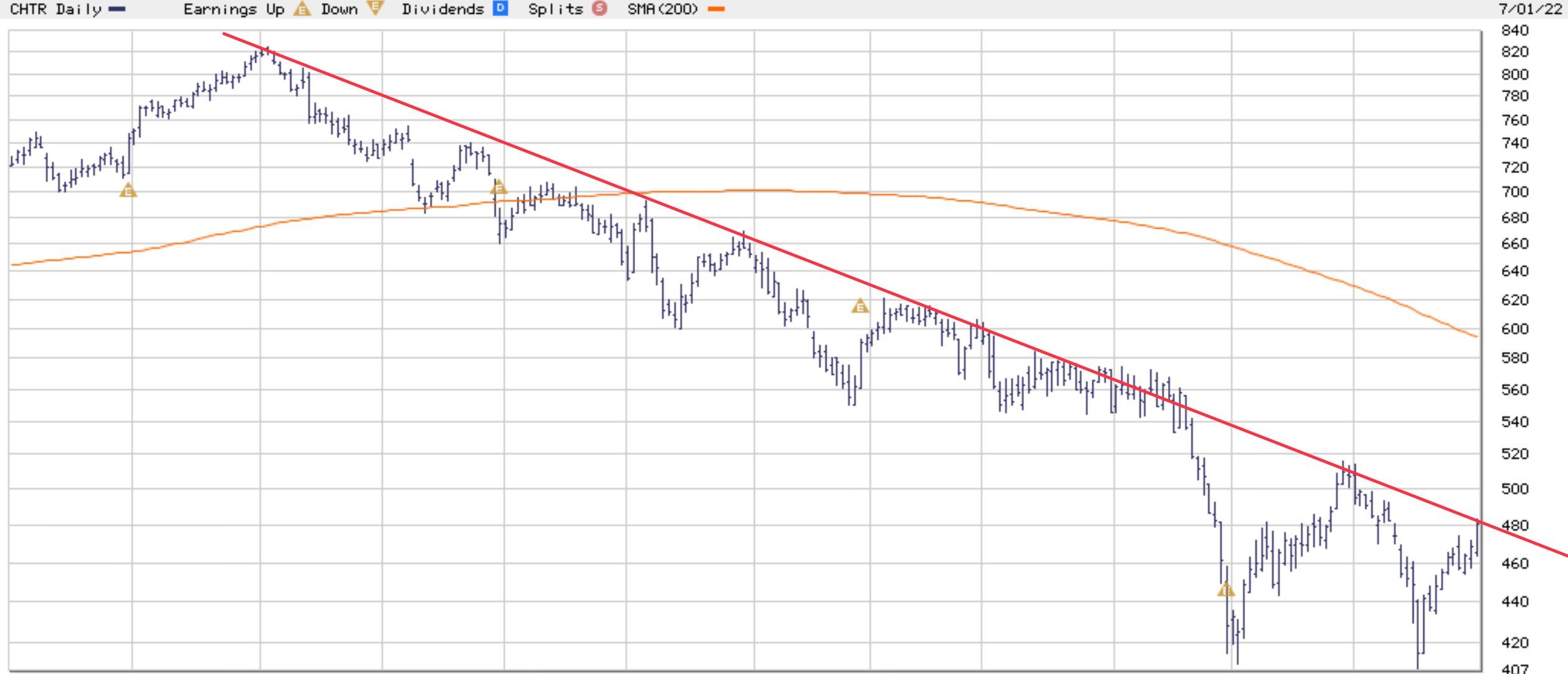The width and height of the screenshot is (1568, 674).
Task: Click the orange SMA(200) legend swatch
Action: 716,9
